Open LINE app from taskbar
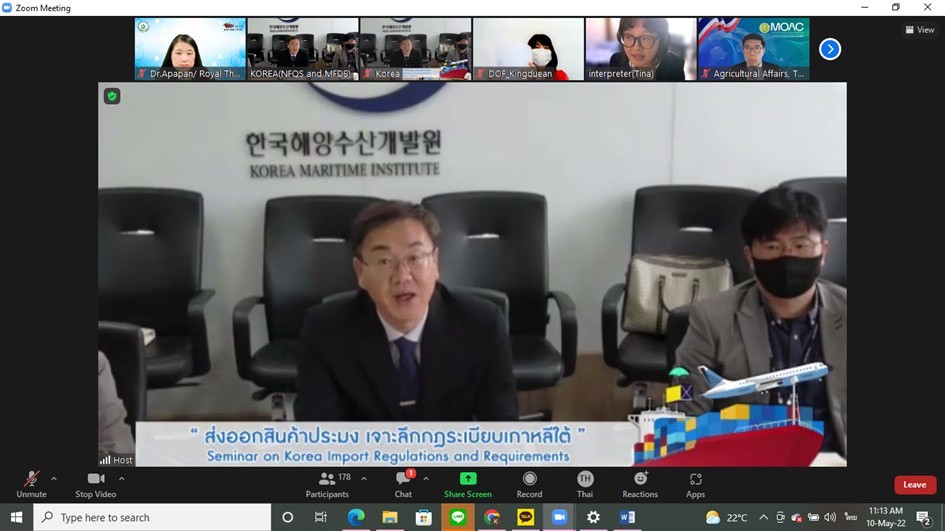The image size is (945, 531). [458, 517]
